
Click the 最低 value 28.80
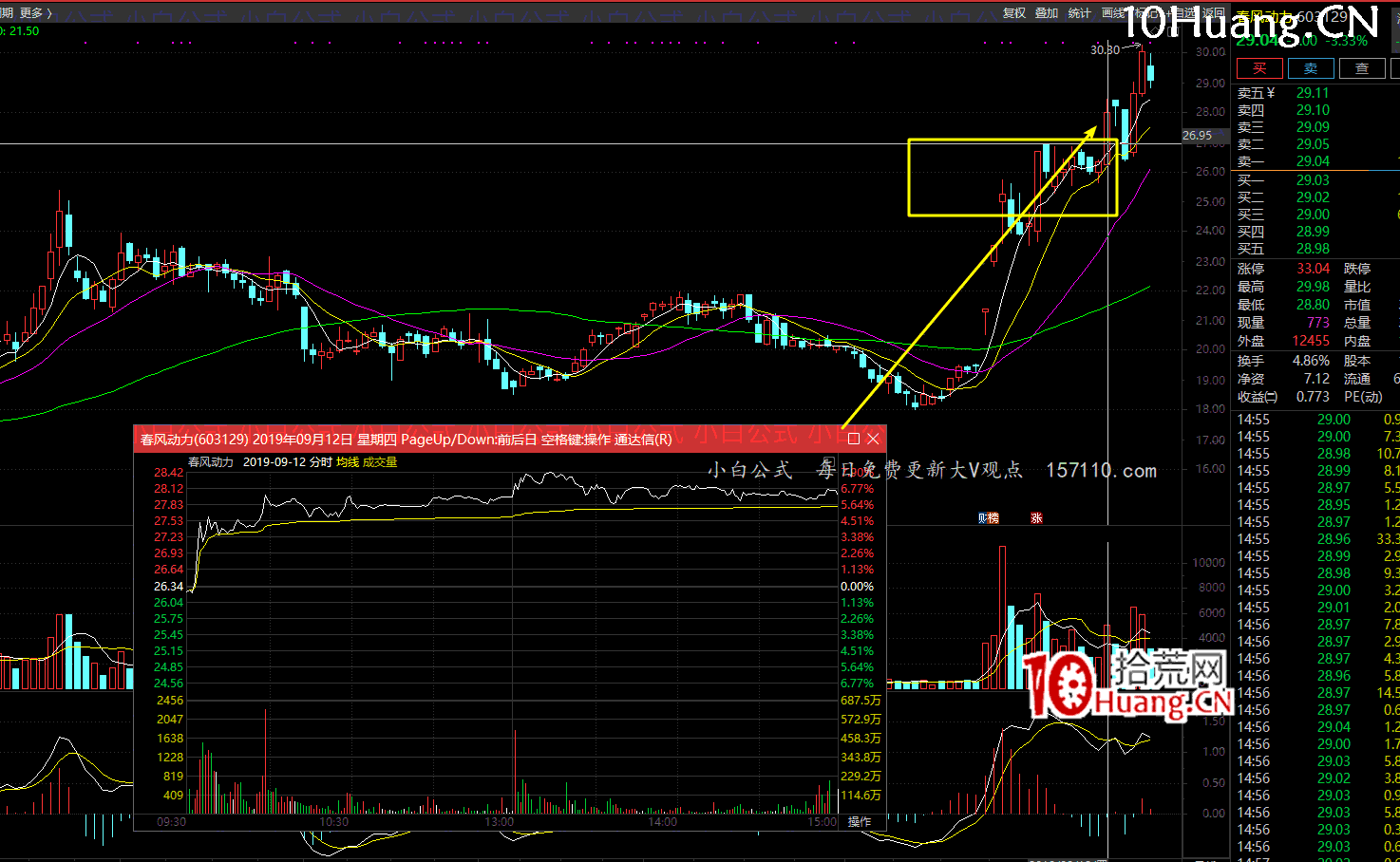(x=1313, y=305)
